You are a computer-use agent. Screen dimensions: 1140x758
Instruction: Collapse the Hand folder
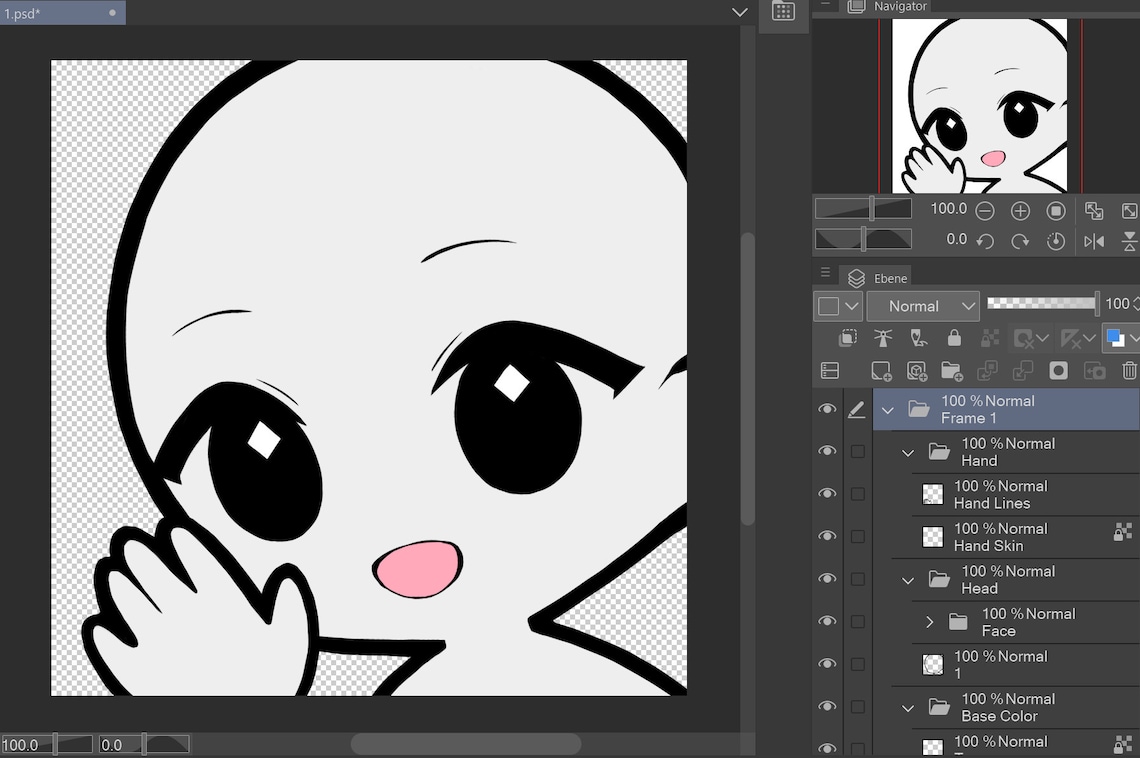907,452
